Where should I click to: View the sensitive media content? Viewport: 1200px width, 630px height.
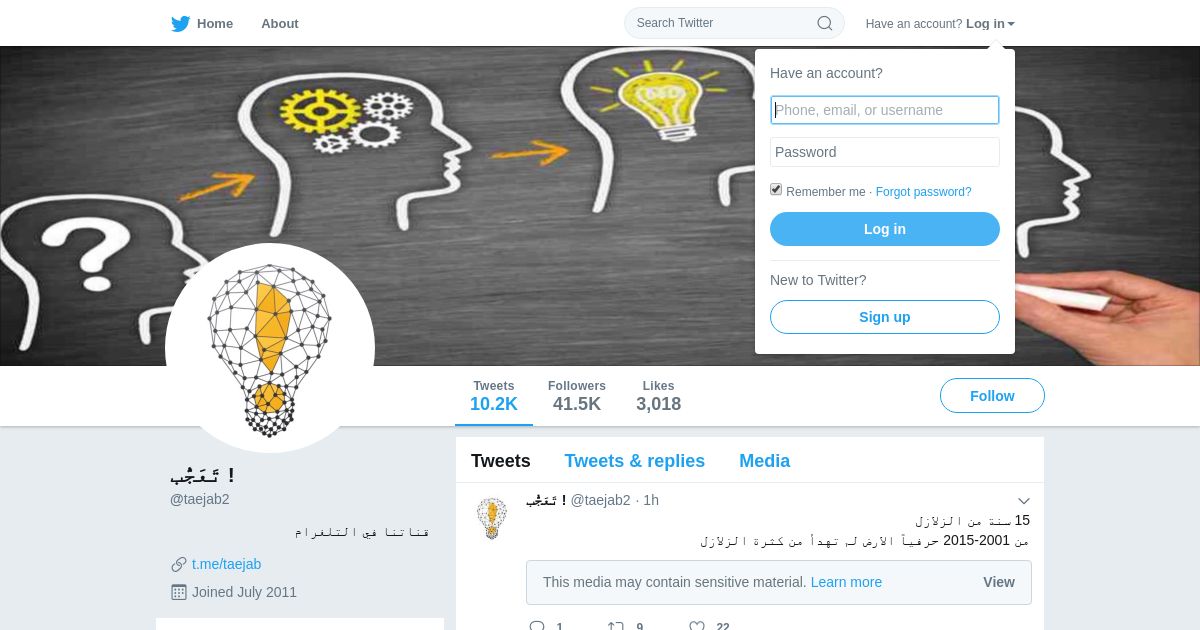click(x=999, y=582)
